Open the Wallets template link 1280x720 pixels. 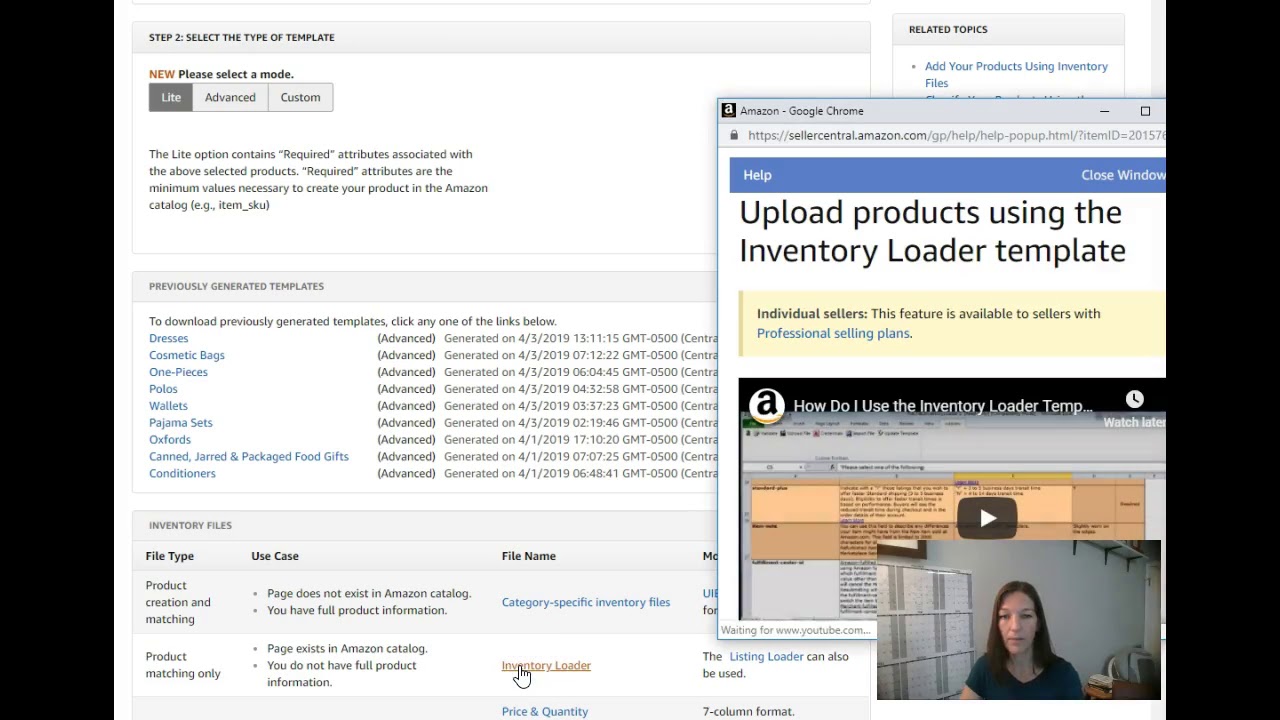coord(168,406)
